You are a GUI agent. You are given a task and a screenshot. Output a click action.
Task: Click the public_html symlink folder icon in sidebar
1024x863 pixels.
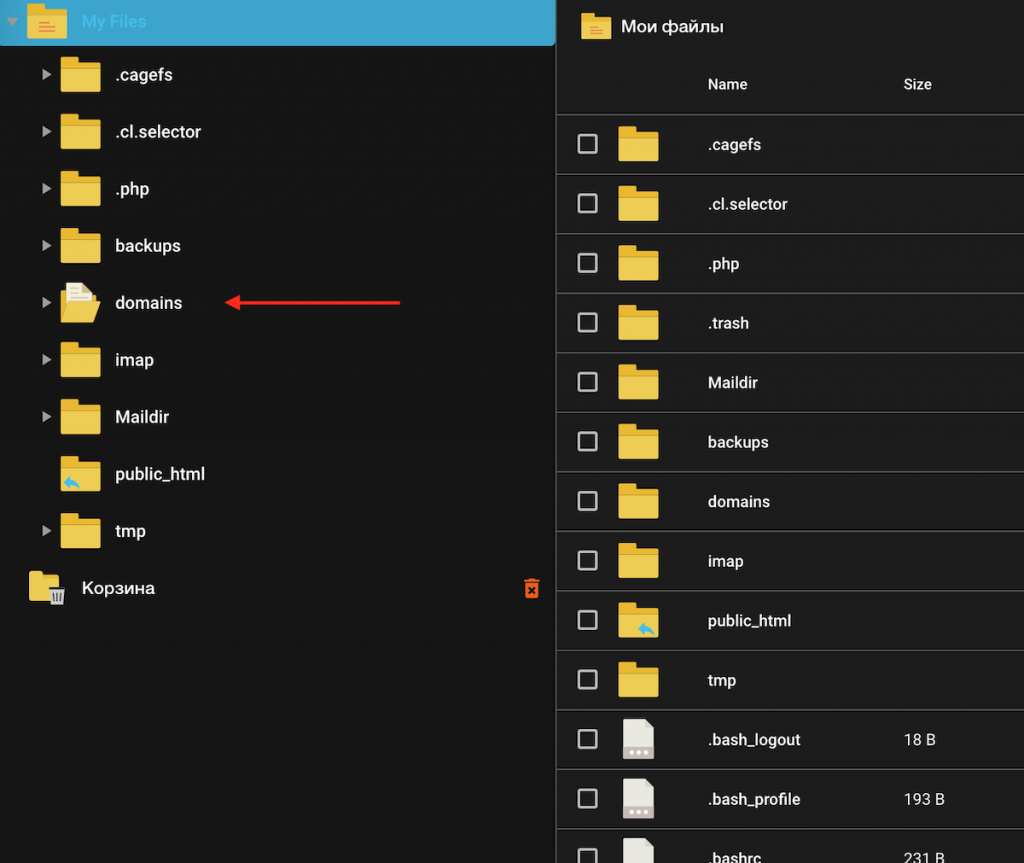[x=80, y=474]
